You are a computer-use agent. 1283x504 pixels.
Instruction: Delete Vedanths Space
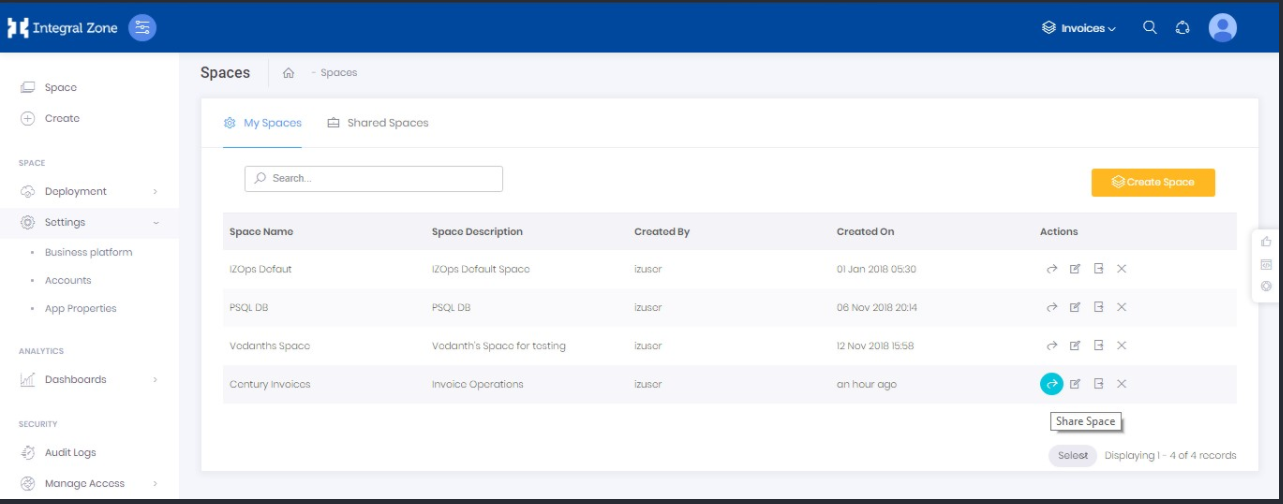click(1121, 345)
